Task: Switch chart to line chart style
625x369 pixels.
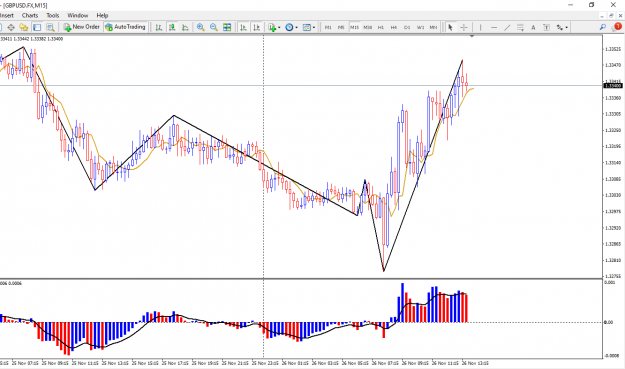Action: [x=185, y=27]
